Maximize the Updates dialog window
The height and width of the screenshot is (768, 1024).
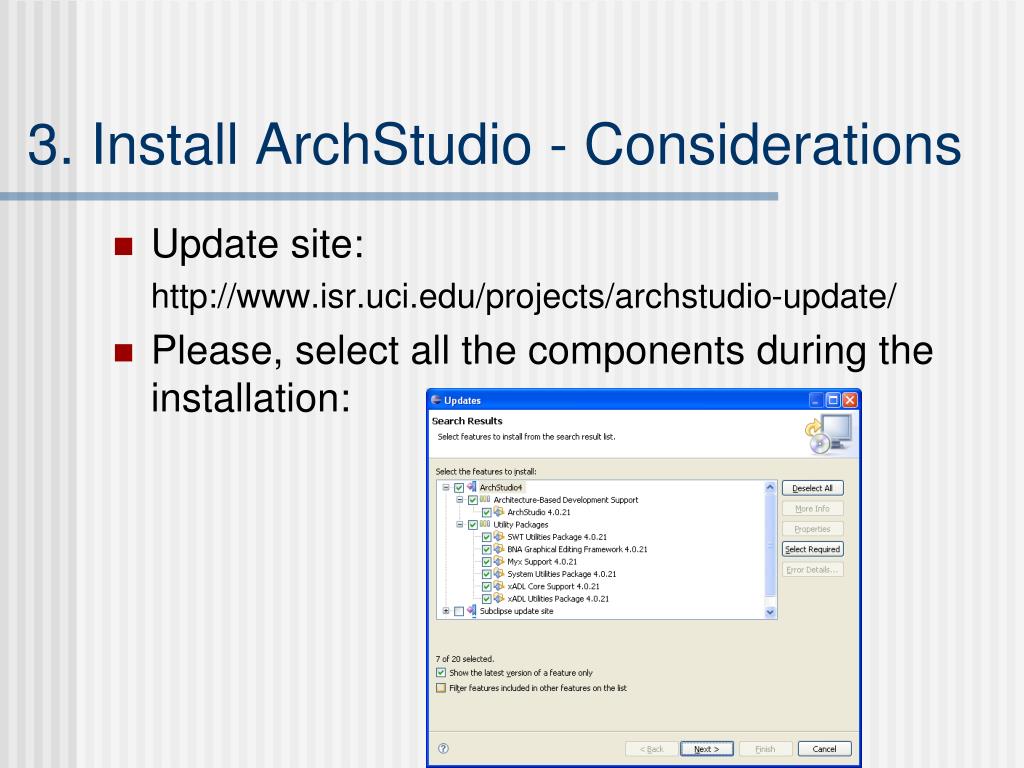(833, 400)
